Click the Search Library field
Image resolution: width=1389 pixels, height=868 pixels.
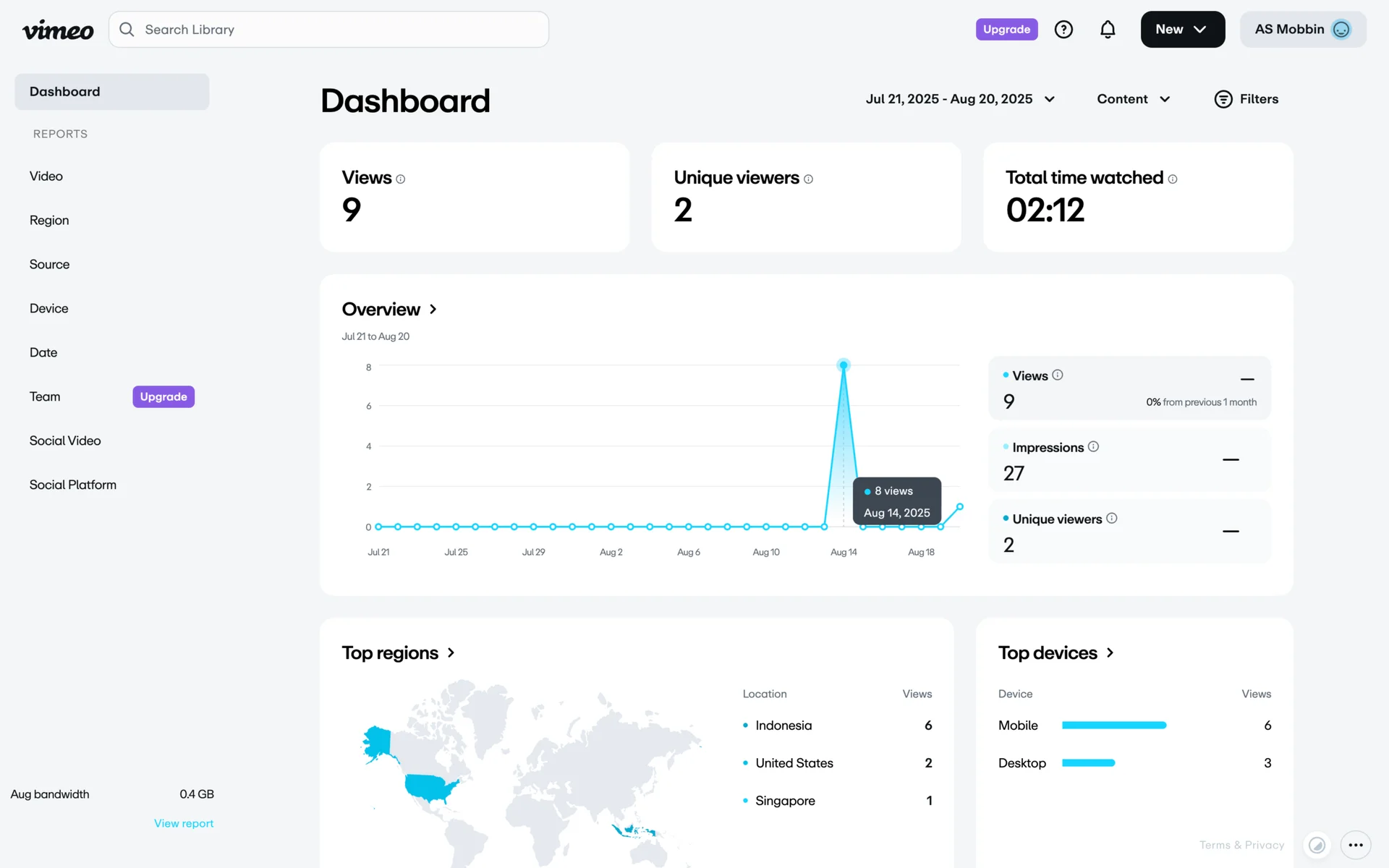[x=329, y=30]
